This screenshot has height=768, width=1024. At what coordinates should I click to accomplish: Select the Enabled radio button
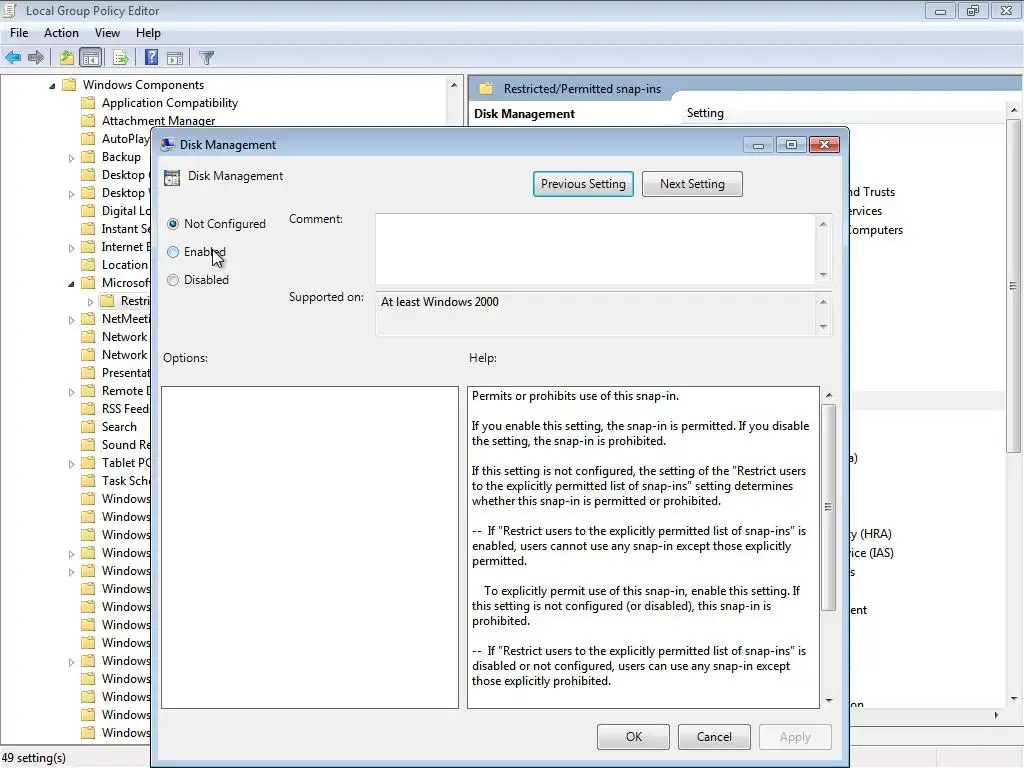click(173, 252)
